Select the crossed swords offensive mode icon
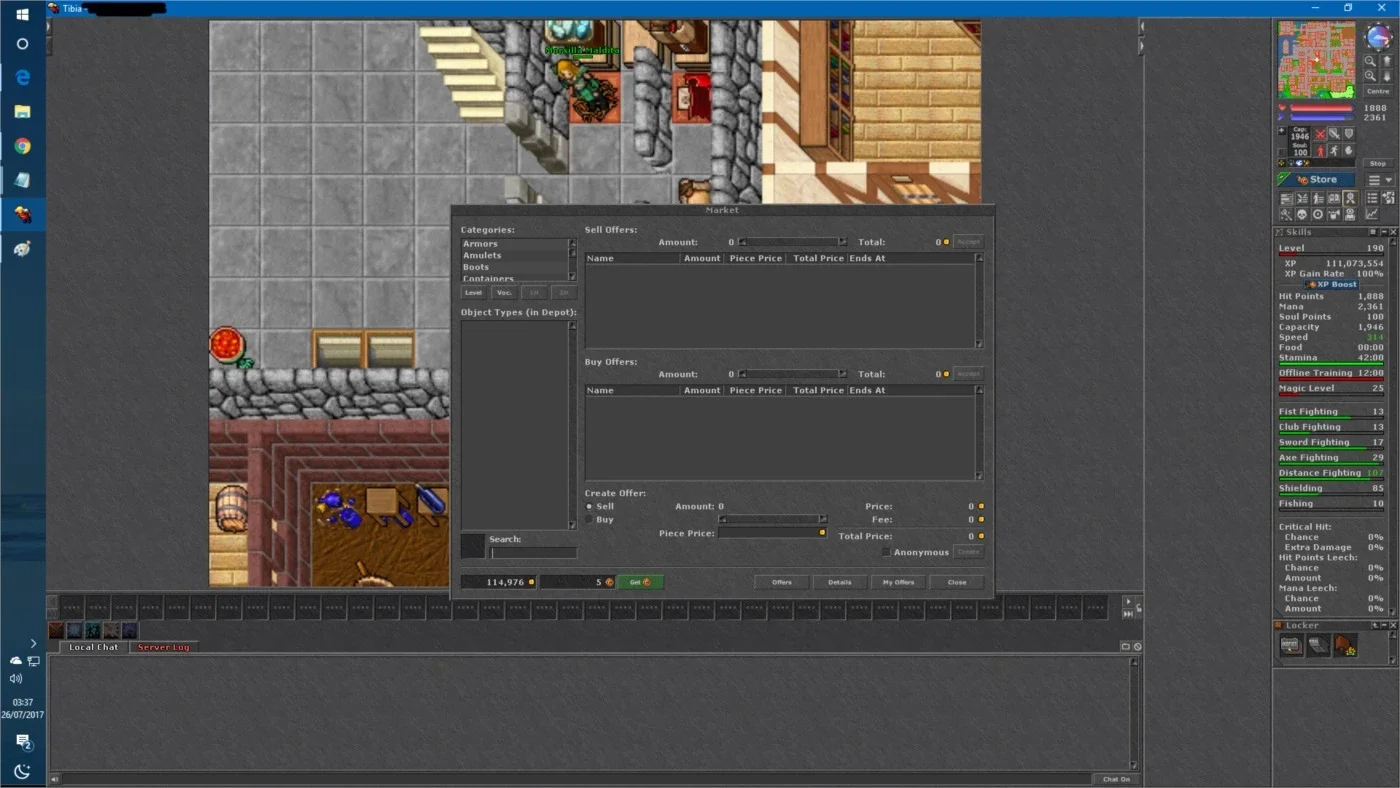The image size is (1400, 788). tap(1320, 134)
